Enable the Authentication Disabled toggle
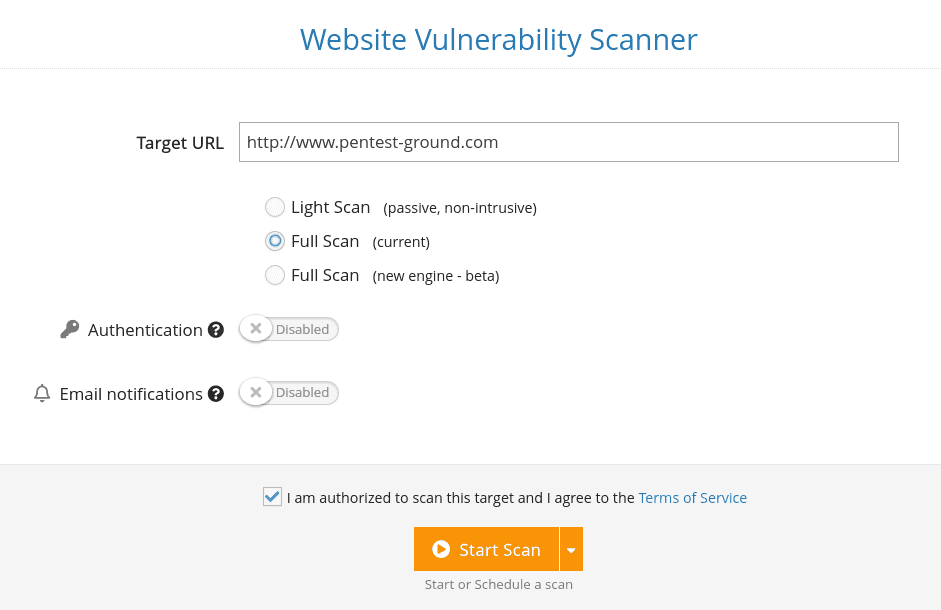Screen dimensions: 941x610 (x=288, y=328)
